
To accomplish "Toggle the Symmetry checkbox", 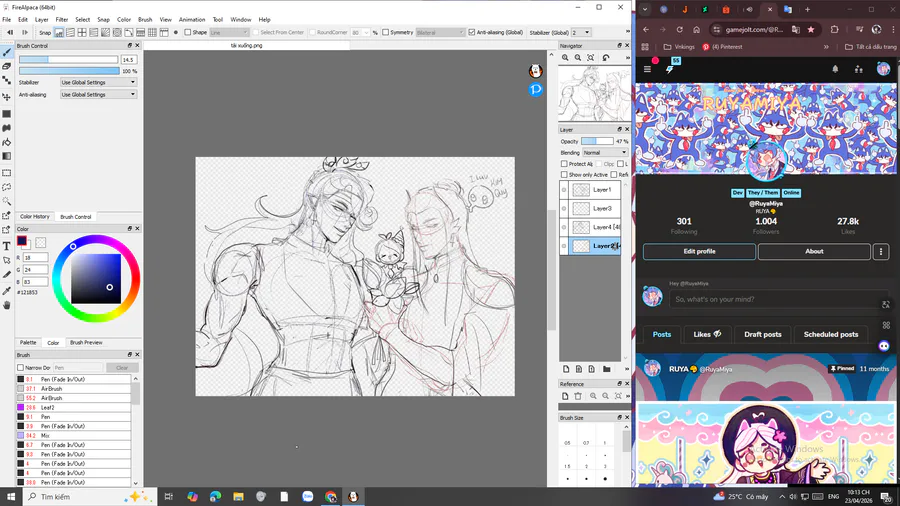I will [386, 33].
